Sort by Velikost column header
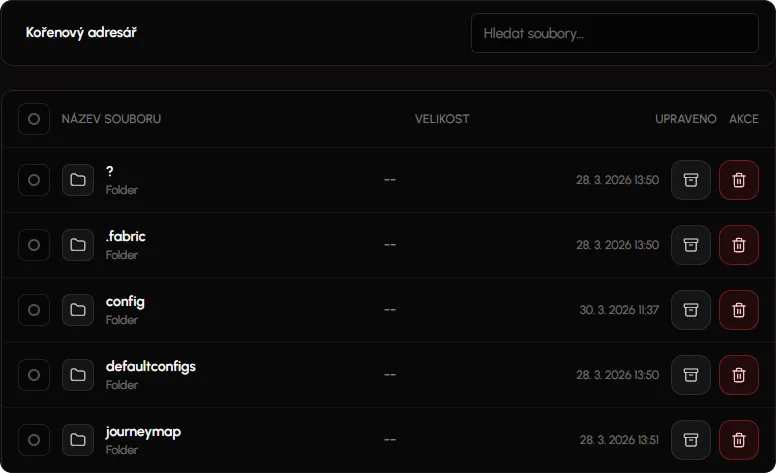The width and height of the screenshot is (776, 473). pyautogui.click(x=442, y=119)
